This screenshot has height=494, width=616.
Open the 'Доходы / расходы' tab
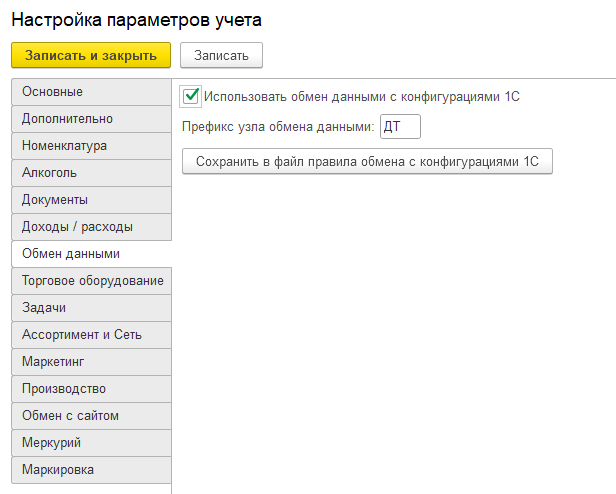pyautogui.click(x=91, y=227)
